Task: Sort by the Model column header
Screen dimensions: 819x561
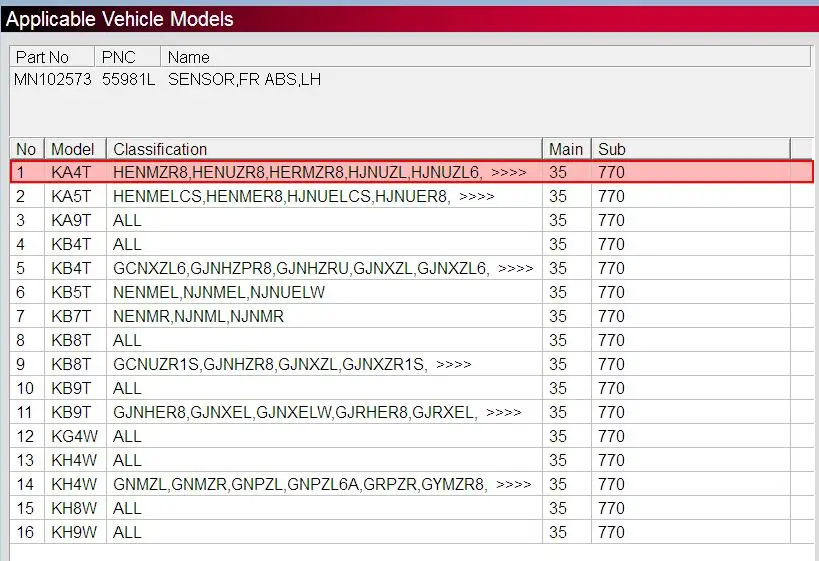Action: click(76, 149)
